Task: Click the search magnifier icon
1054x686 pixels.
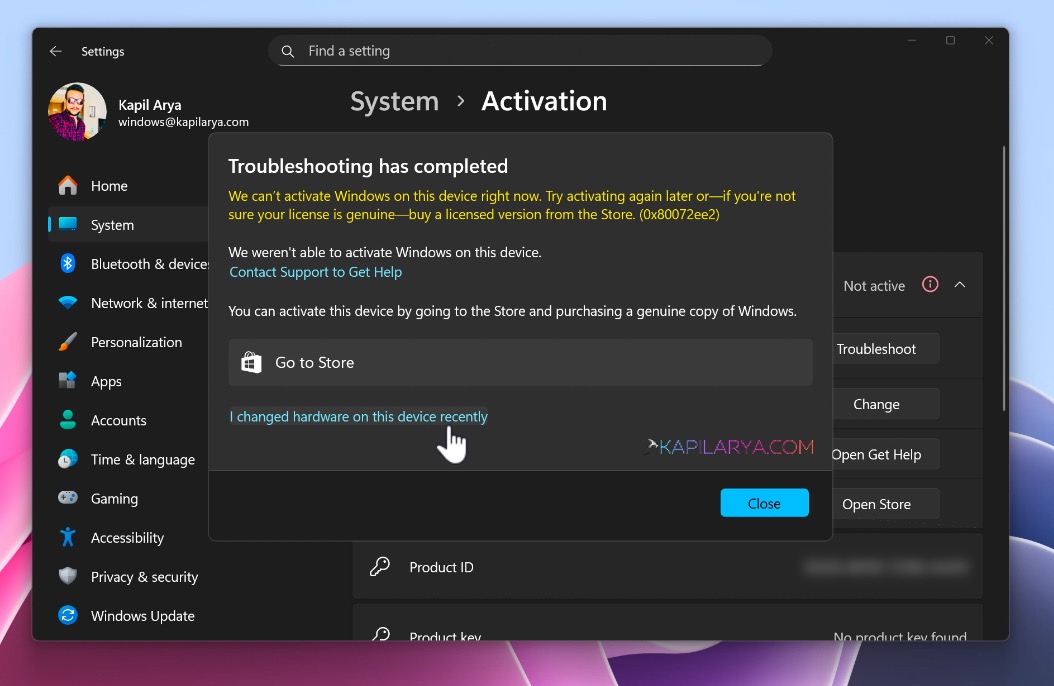Action: 288,51
